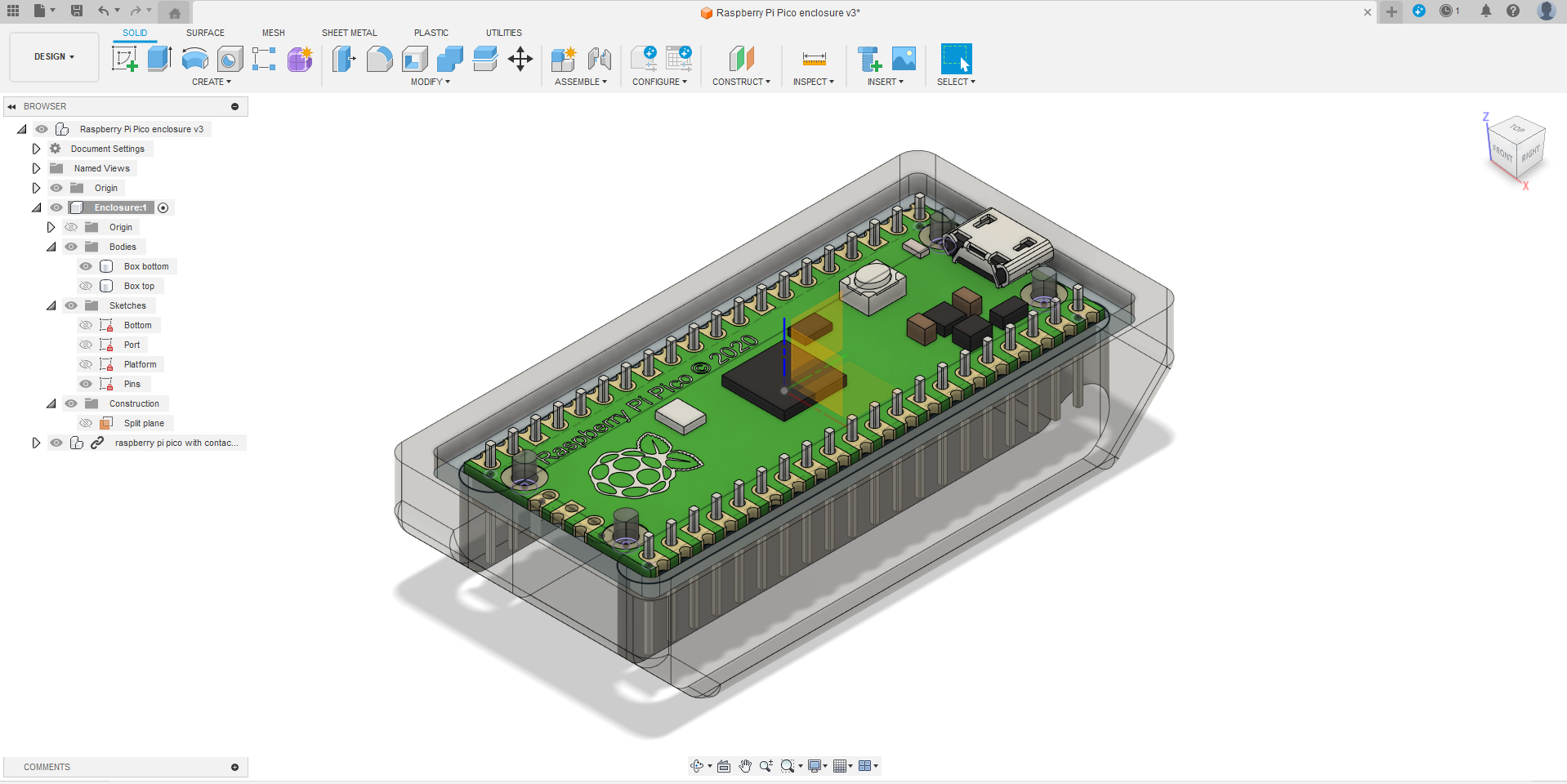The width and height of the screenshot is (1567, 784).
Task: Switch to the SURFACE tab
Action: pyautogui.click(x=204, y=33)
